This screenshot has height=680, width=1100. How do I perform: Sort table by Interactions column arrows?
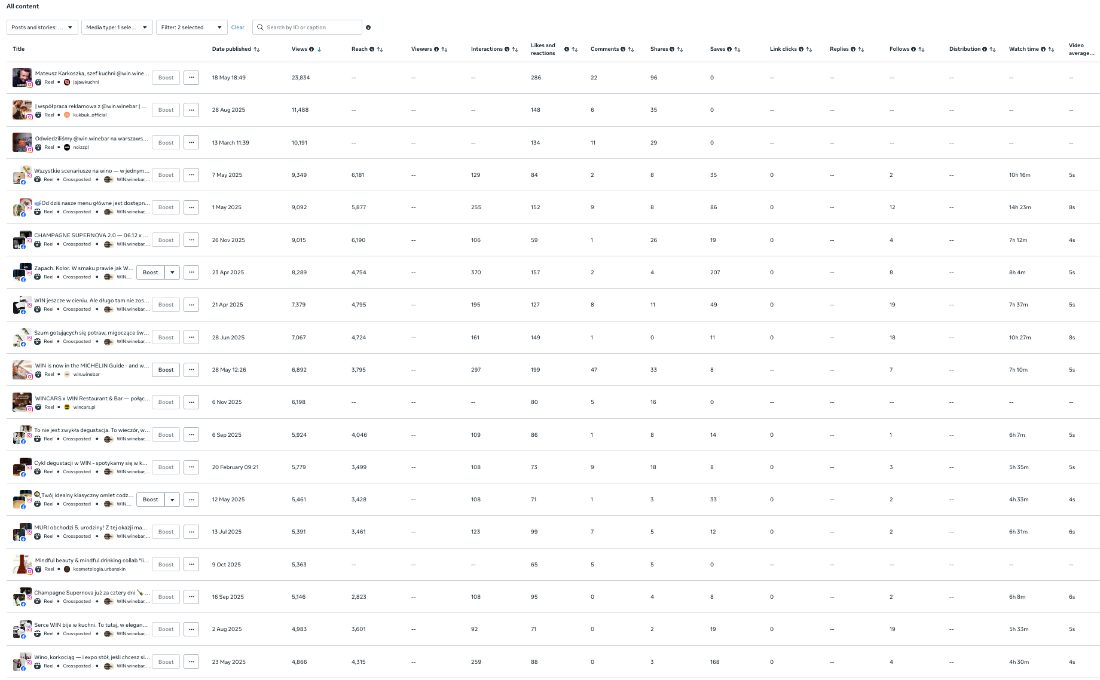(x=515, y=49)
